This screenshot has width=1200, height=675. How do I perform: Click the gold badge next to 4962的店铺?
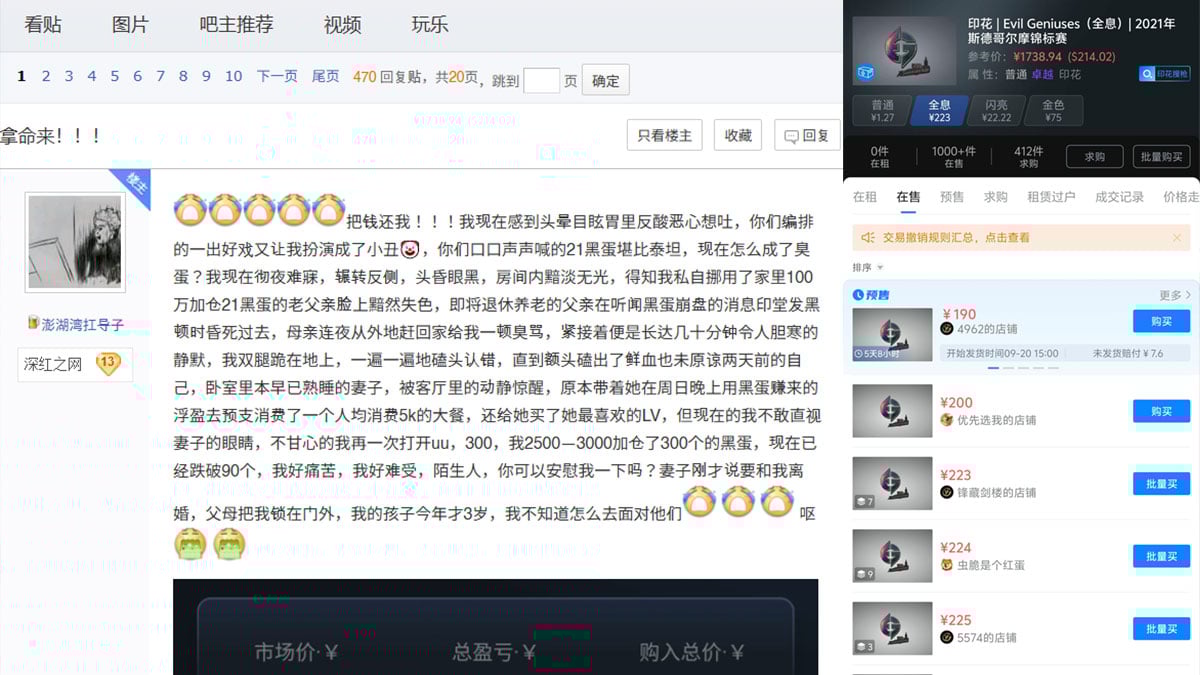pos(946,329)
